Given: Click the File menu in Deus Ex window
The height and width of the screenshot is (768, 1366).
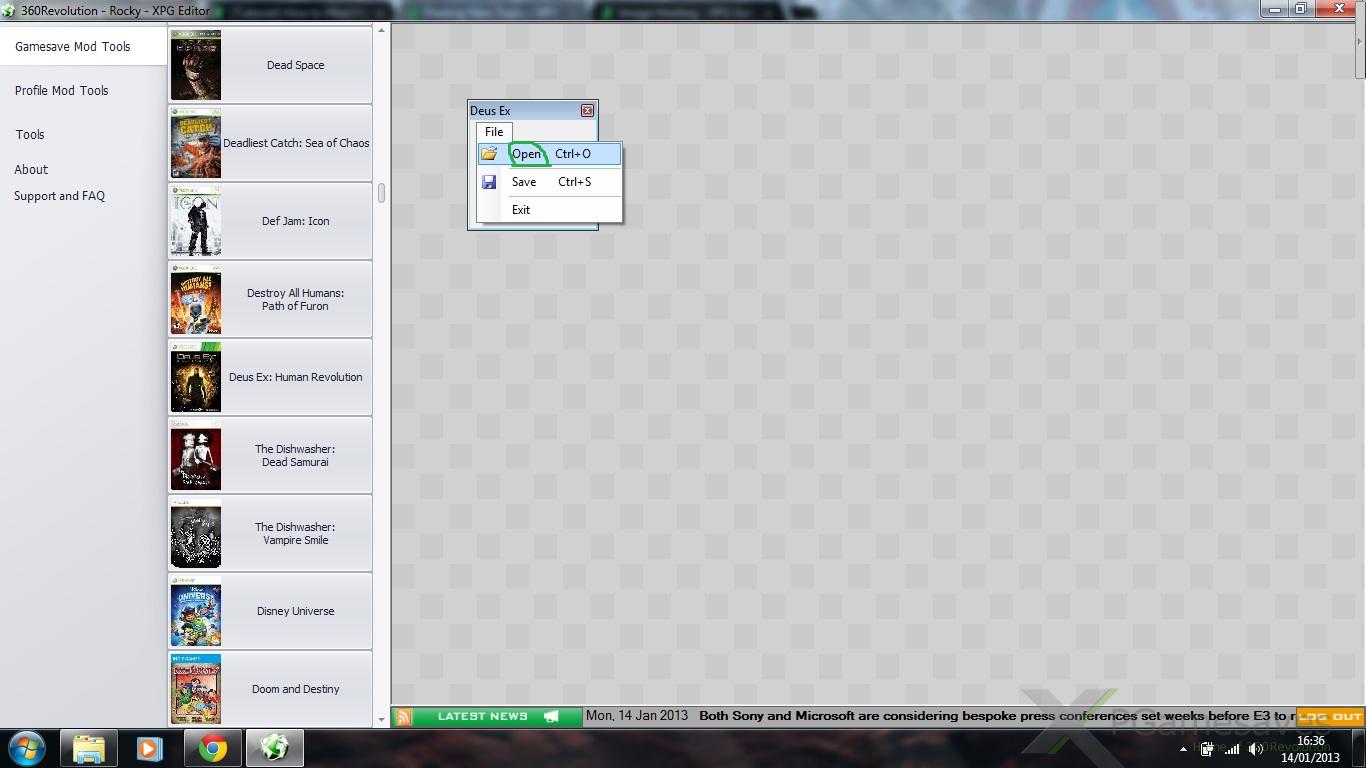Looking at the screenshot, I should [494, 132].
